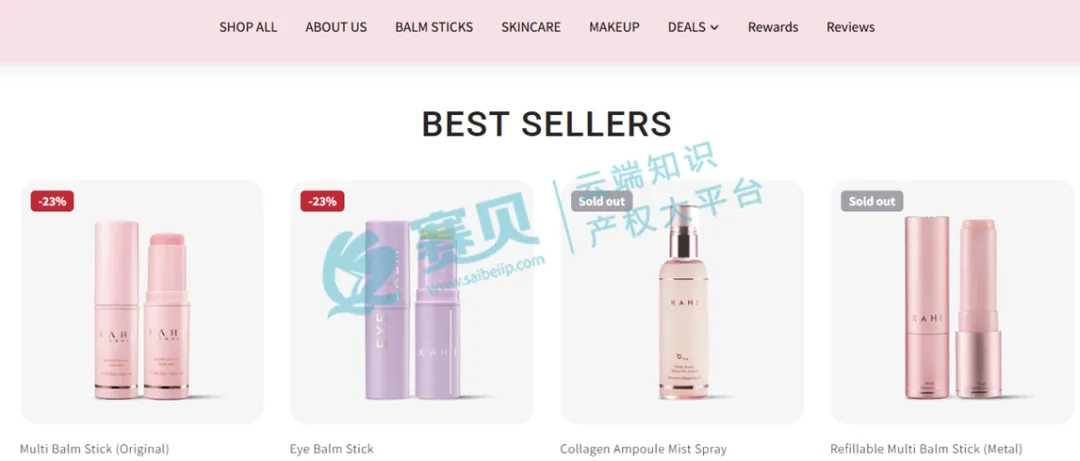View Refillable Multi Balm Stick Metal image
Image resolution: width=1080 pixels, height=461 pixels.
point(953,302)
